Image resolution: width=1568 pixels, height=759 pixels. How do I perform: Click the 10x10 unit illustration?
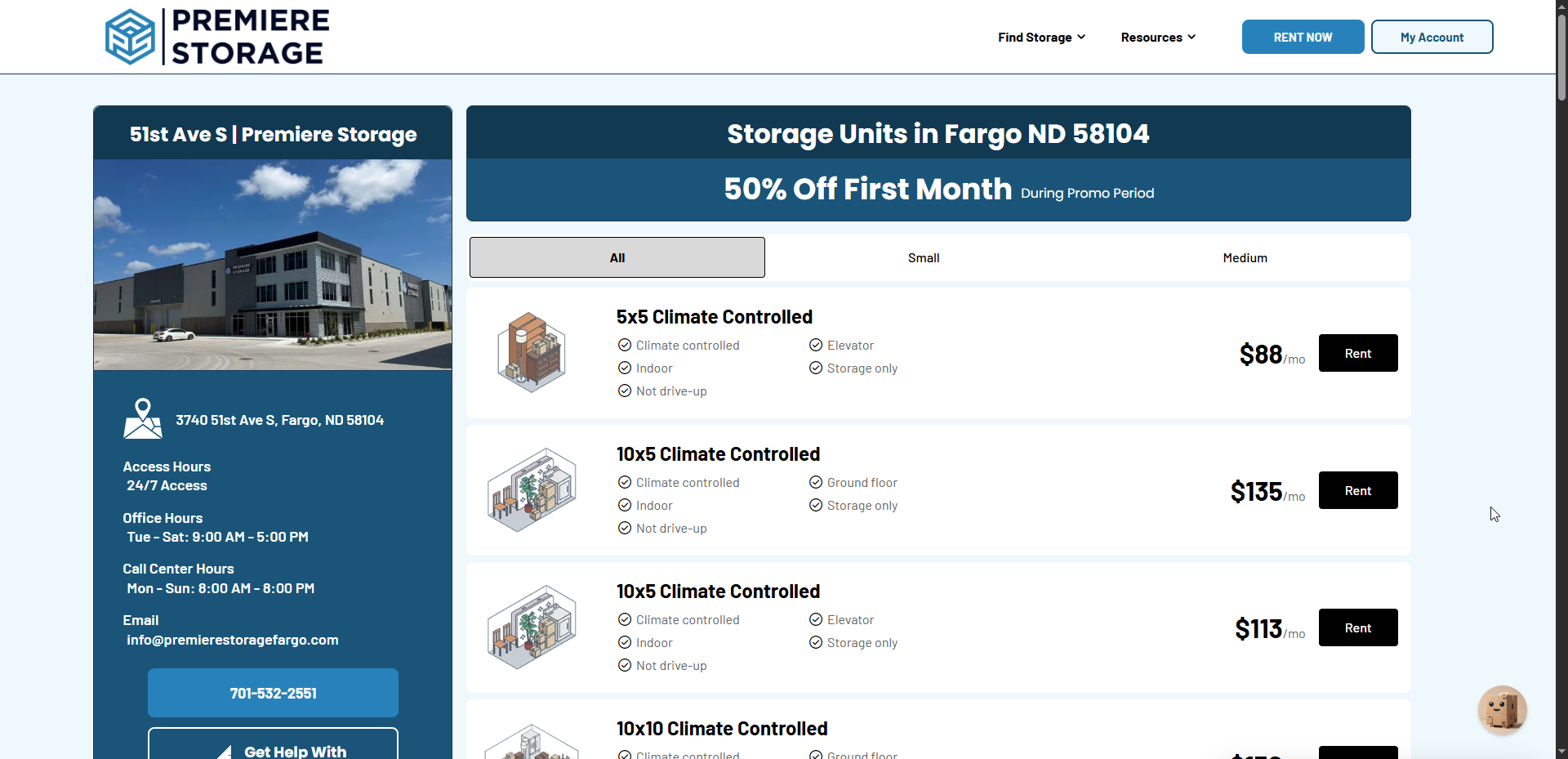[x=532, y=742]
